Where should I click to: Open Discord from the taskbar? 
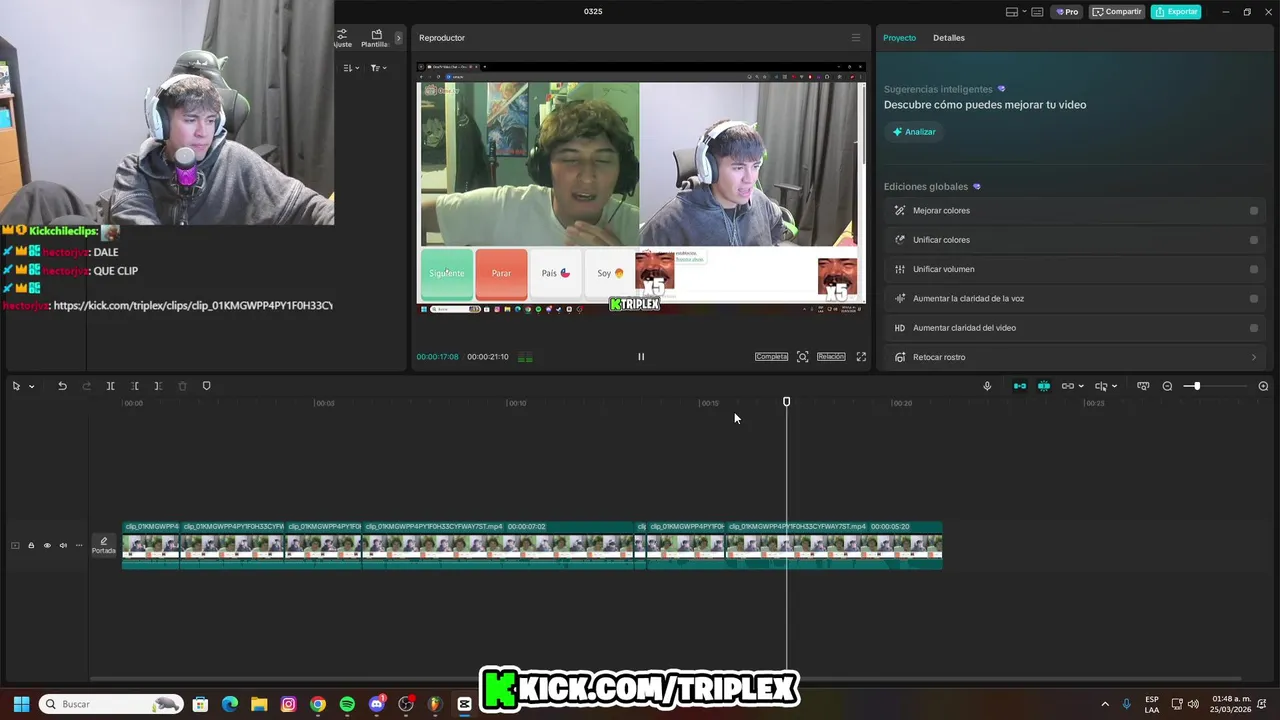click(x=377, y=704)
